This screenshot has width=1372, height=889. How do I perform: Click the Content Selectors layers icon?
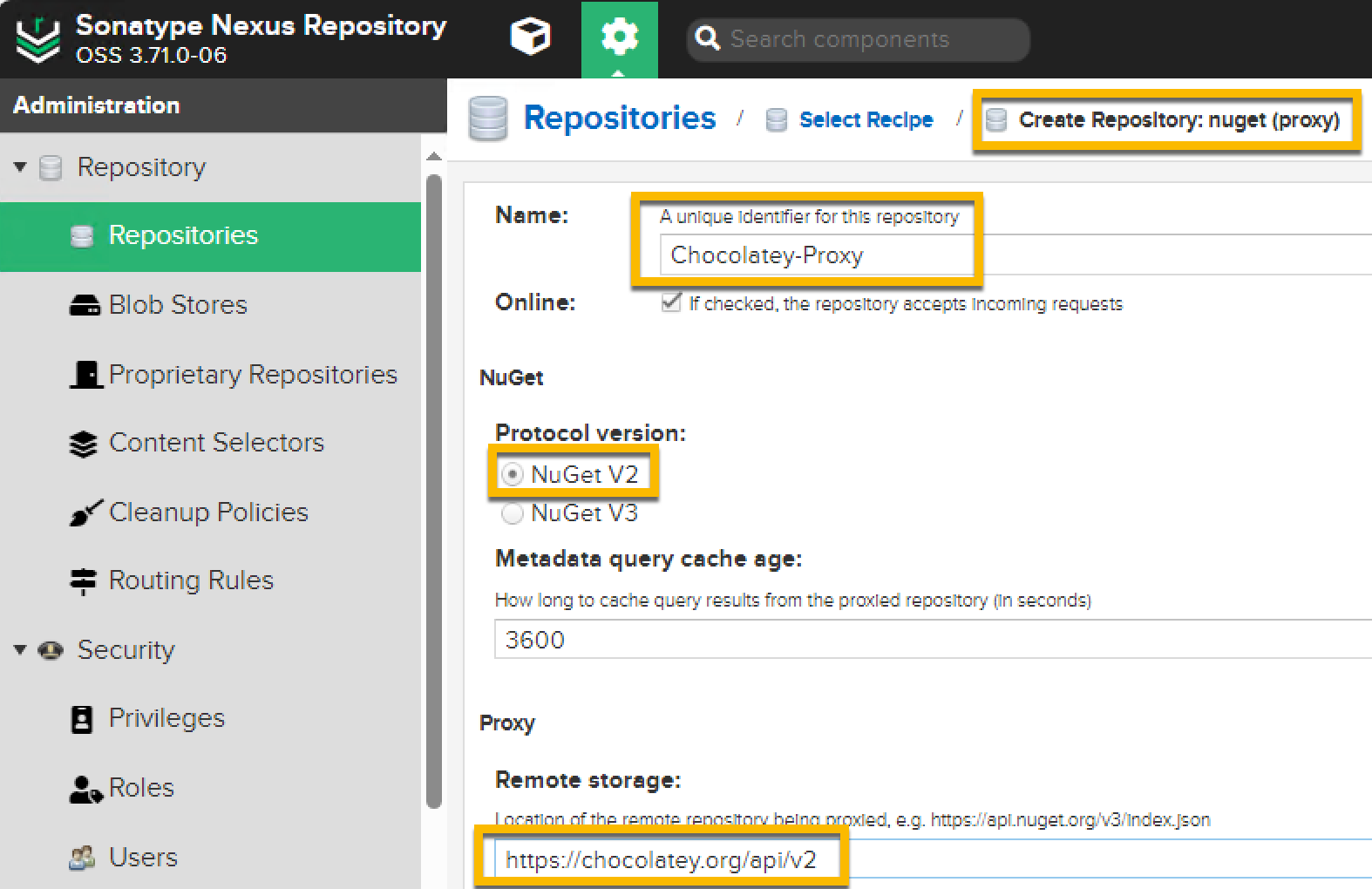(x=83, y=444)
